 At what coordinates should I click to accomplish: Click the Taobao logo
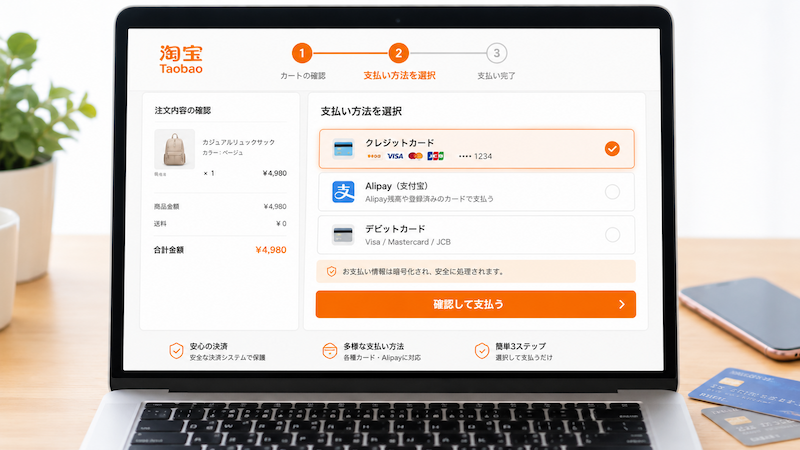tap(181, 60)
